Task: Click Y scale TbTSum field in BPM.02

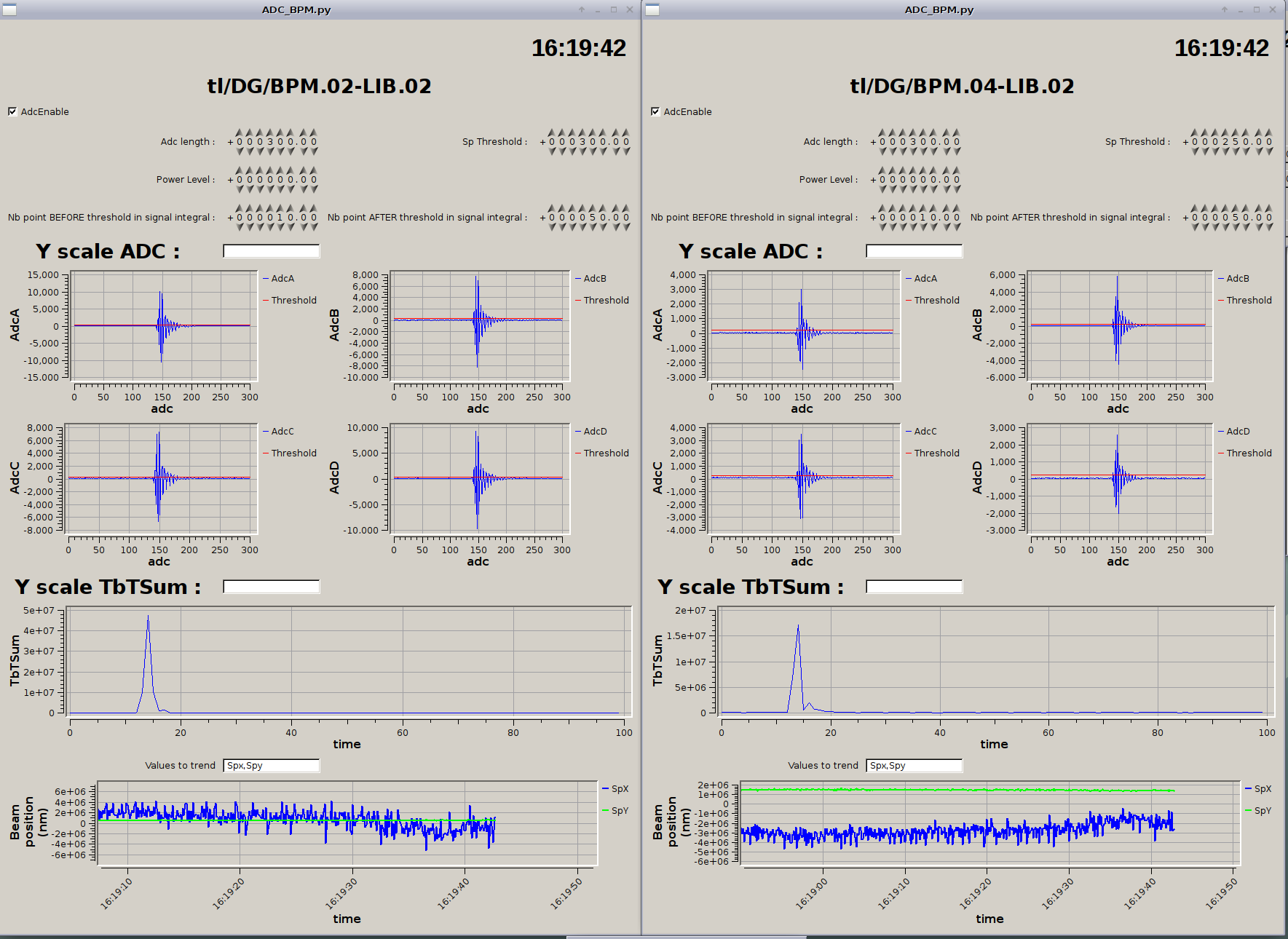Action: click(271, 587)
